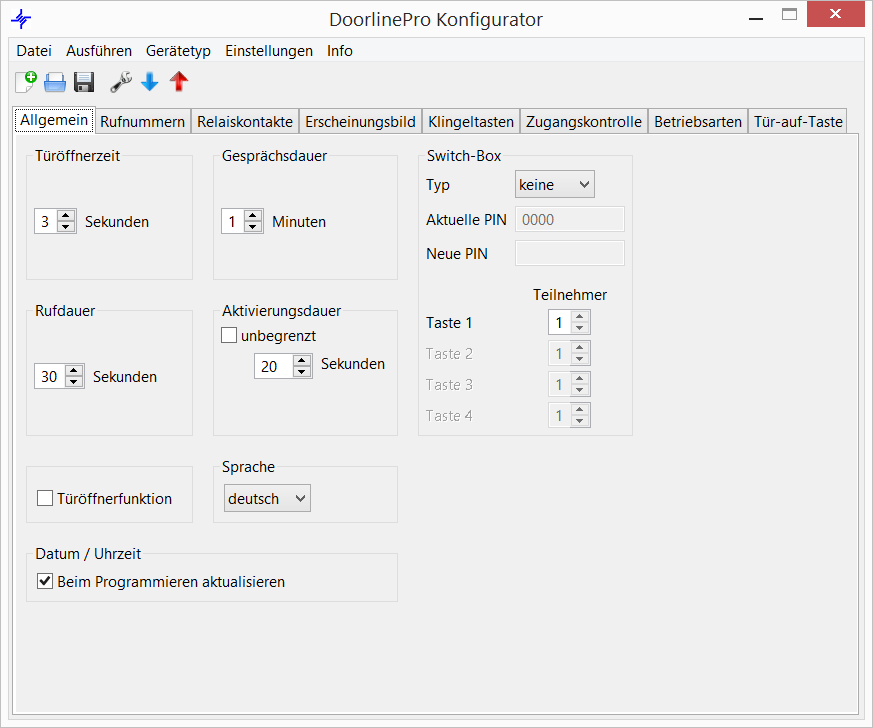Click the Aktivierungsdauer field showing 20
The width and height of the screenshot is (873, 728).
point(274,366)
